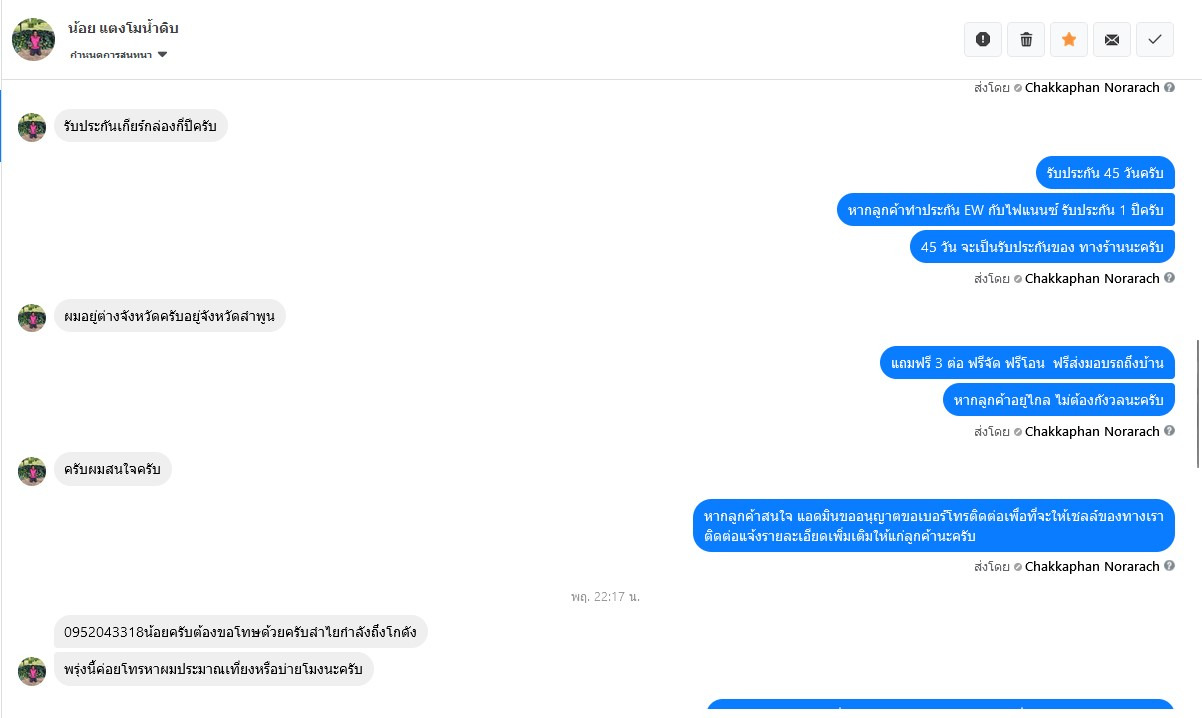Click help icon below ทางร้านนะครับ message
Viewport: 1202px width, 718px height.
click(1169, 278)
